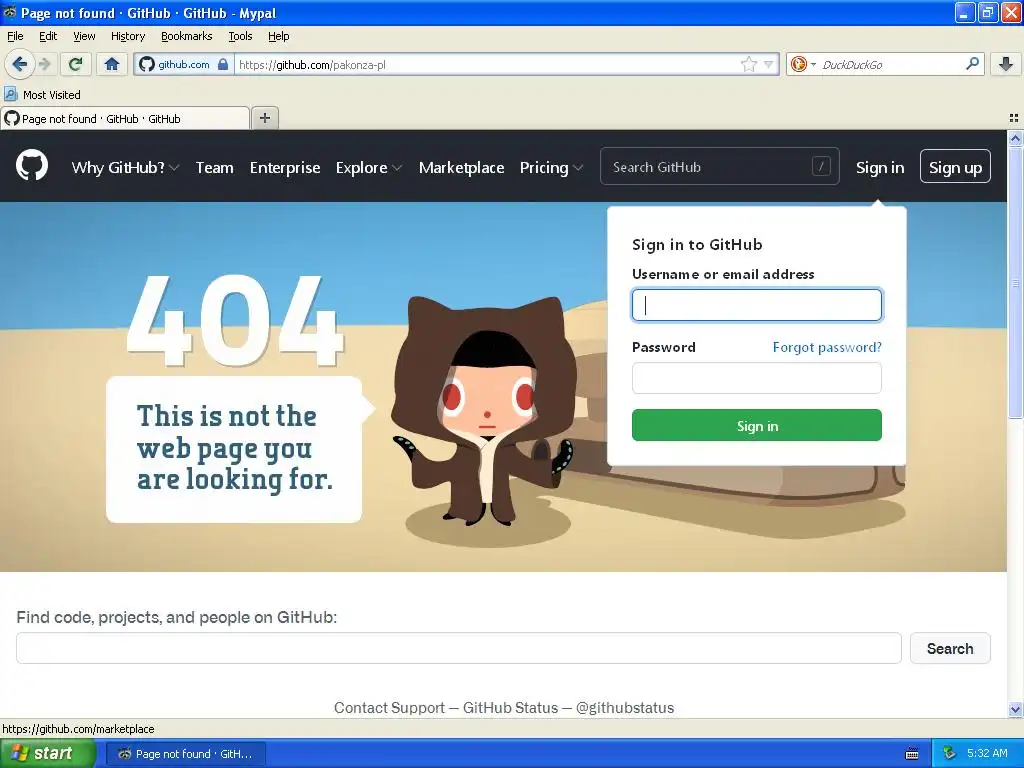Viewport: 1024px width, 768px height.
Task: Focus the Find code, projects, people search box
Action: (458, 648)
